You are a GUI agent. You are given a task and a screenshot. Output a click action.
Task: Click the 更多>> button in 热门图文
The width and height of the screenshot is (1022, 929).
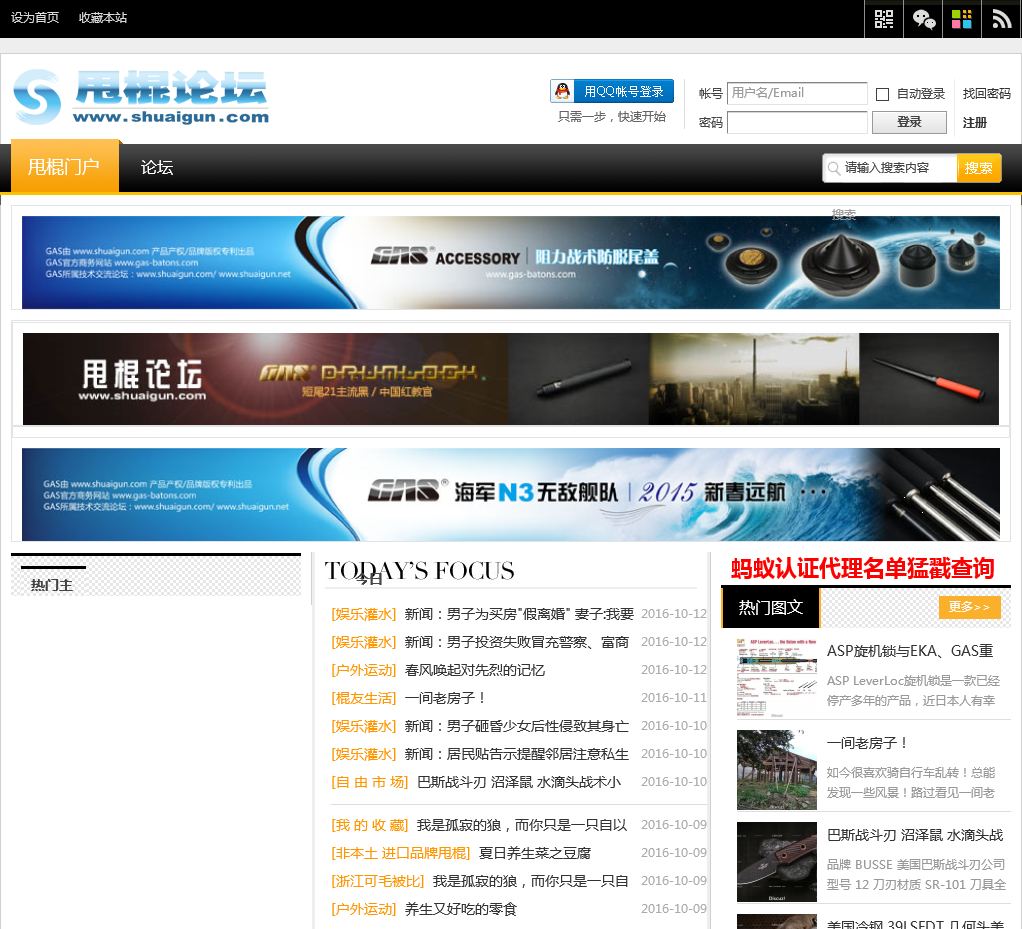tap(969, 607)
